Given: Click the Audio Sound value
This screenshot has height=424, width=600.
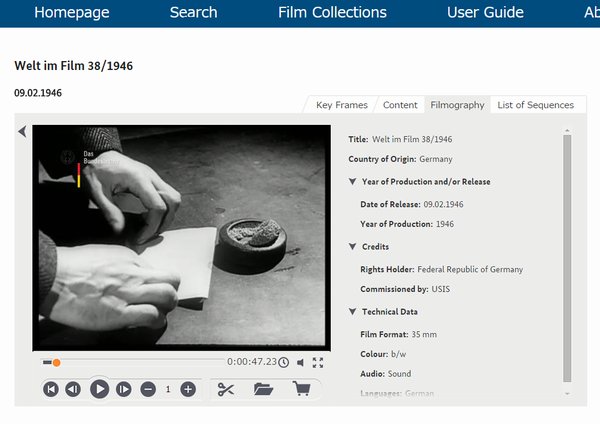Looking at the screenshot, I should point(399,373).
